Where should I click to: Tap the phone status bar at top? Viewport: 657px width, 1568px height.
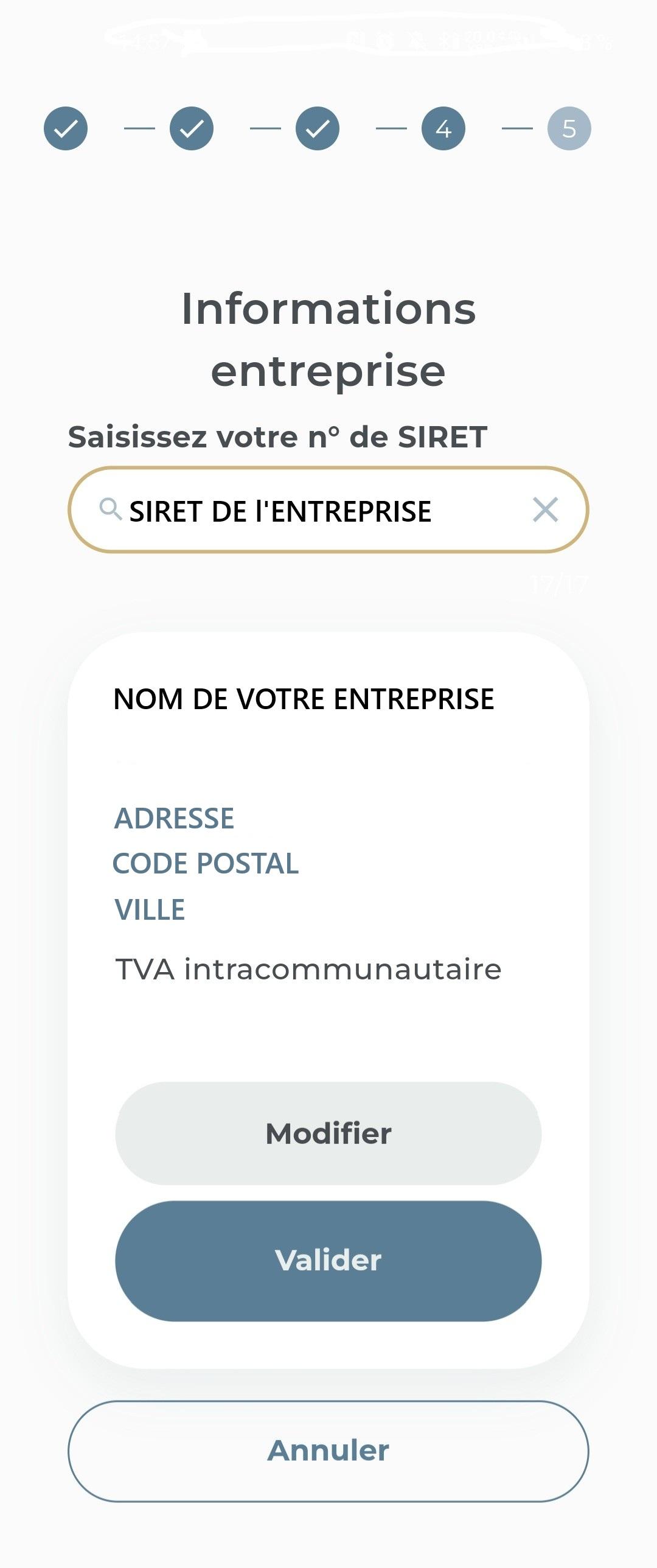click(x=328, y=40)
